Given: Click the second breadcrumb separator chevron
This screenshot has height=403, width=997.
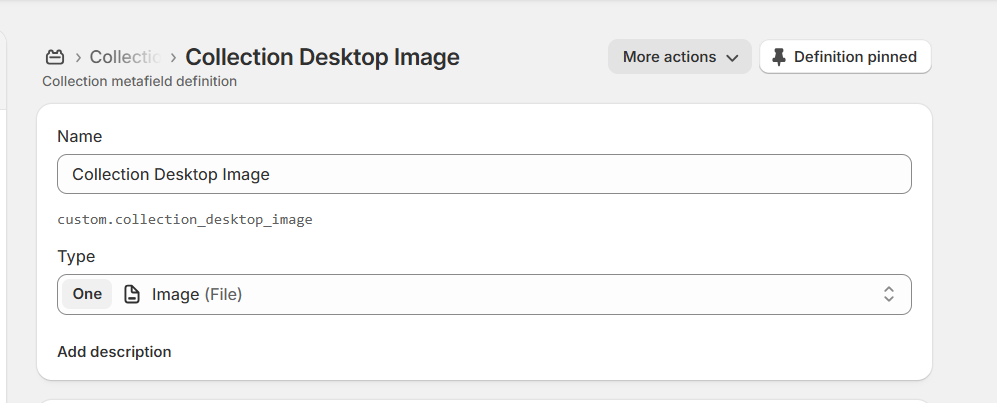Looking at the screenshot, I should click(x=173, y=57).
